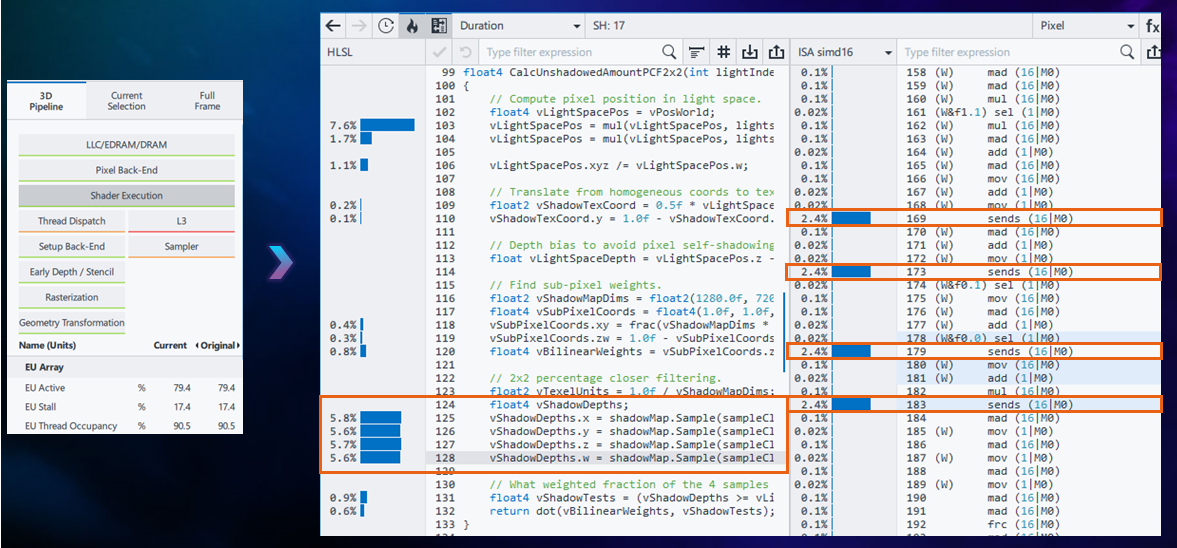Screen dimensions: 1177x548
Task: Click the import shader download icon
Action: (750, 52)
